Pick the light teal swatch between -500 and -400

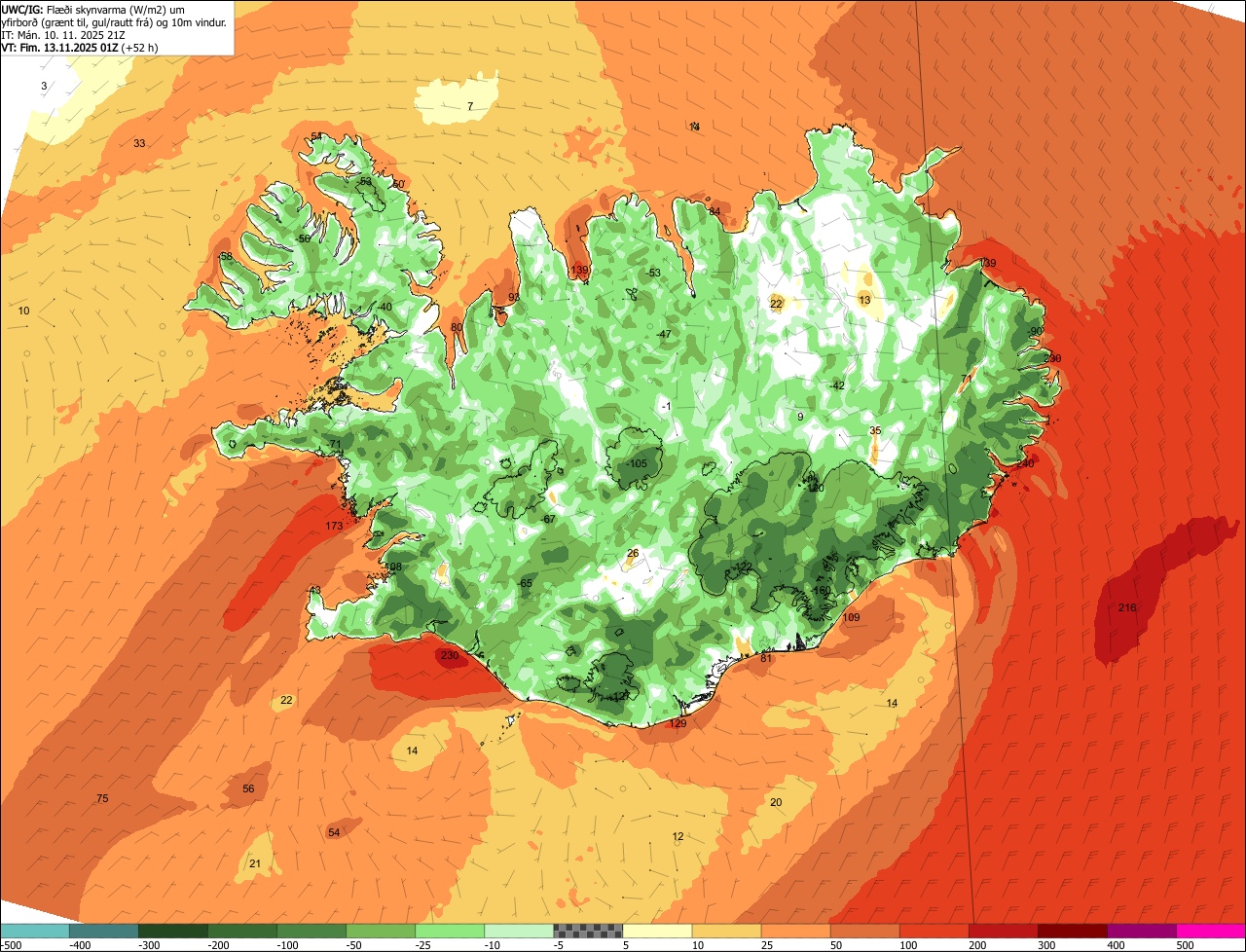(x=34, y=931)
